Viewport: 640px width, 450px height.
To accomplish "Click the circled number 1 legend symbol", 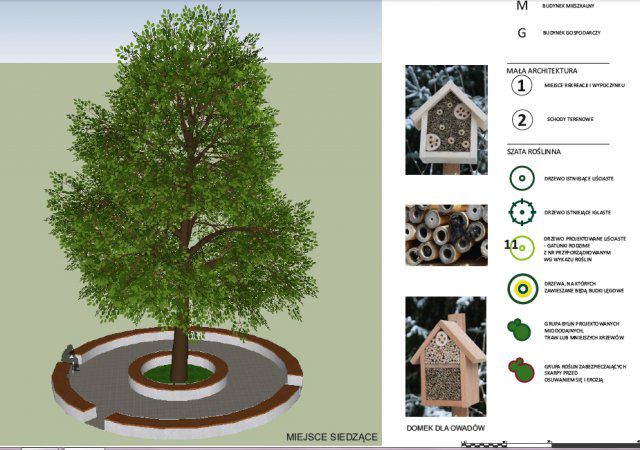I will click(x=521, y=85).
